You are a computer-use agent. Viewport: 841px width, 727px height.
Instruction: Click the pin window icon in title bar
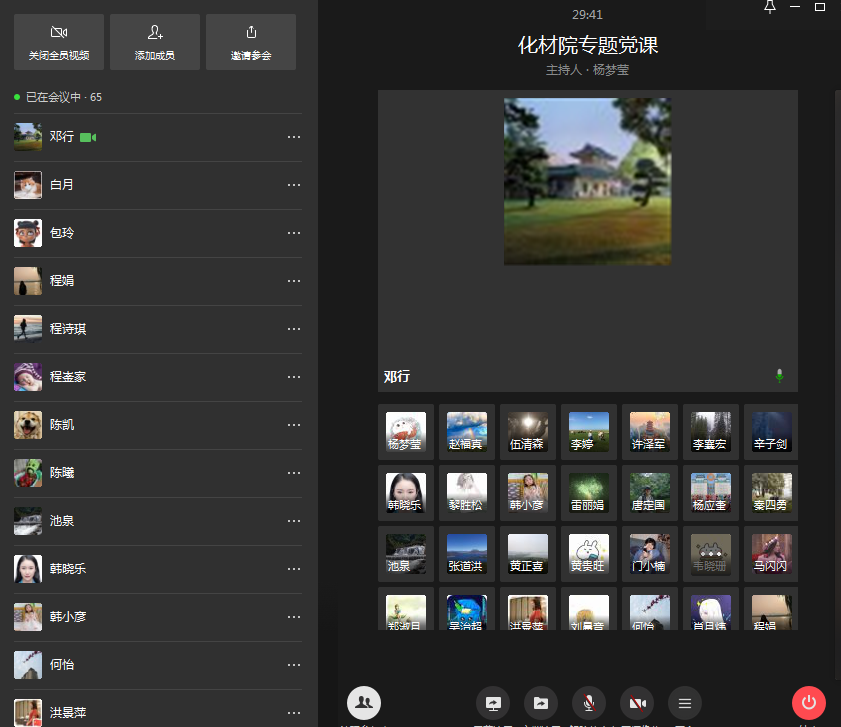click(770, 8)
